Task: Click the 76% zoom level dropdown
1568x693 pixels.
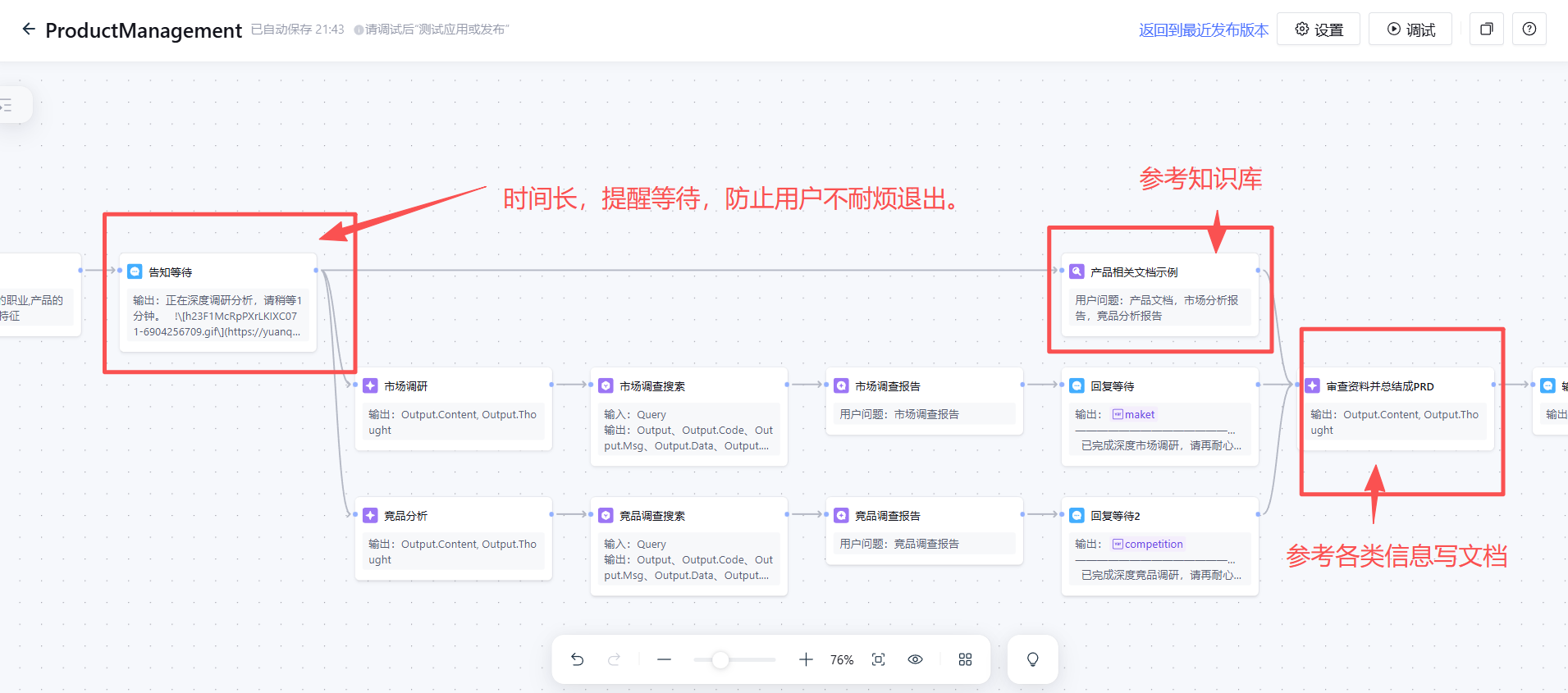Action: click(842, 660)
